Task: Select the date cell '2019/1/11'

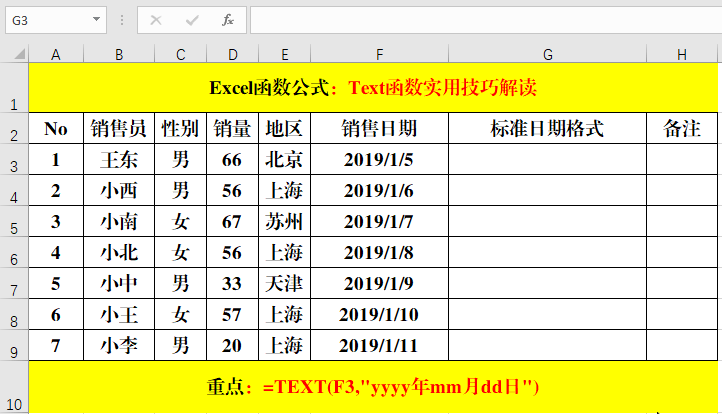Action: pyautogui.click(x=379, y=345)
